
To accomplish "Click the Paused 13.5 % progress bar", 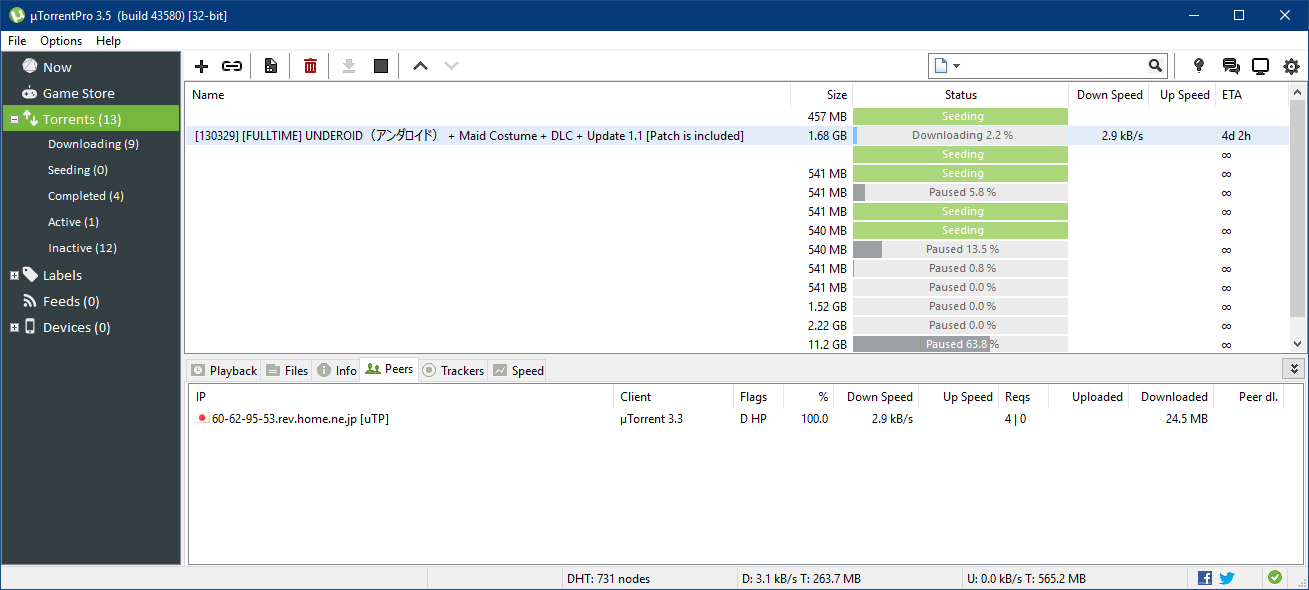I will coord(961,249).
